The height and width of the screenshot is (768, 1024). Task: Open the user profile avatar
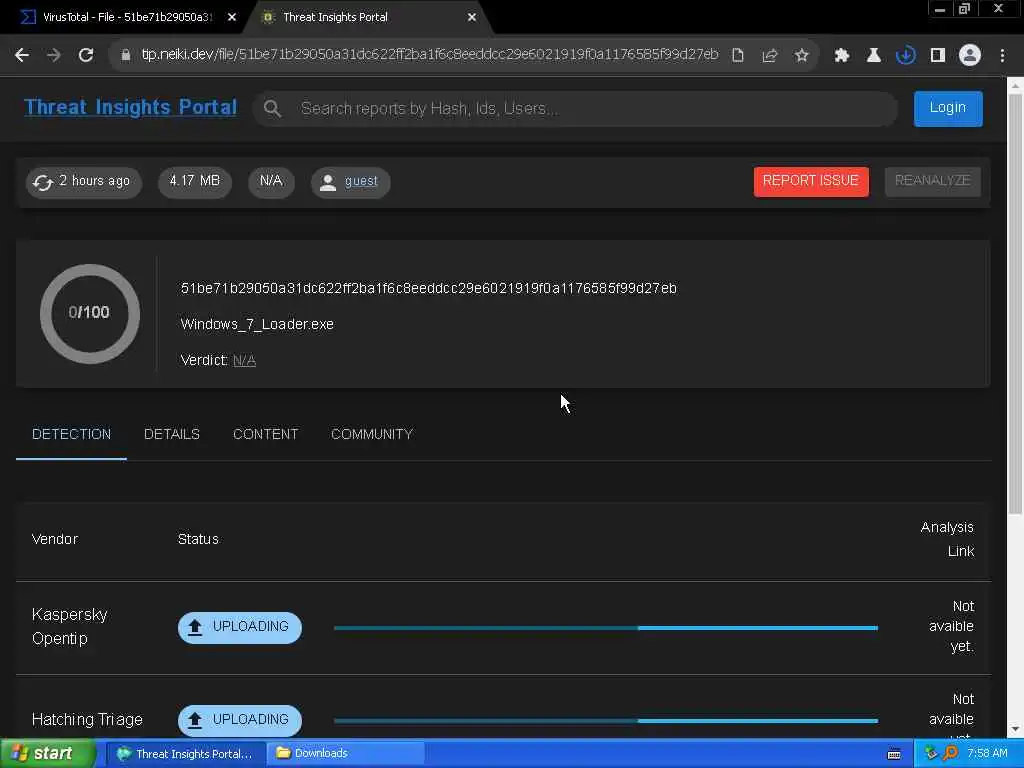970,55
